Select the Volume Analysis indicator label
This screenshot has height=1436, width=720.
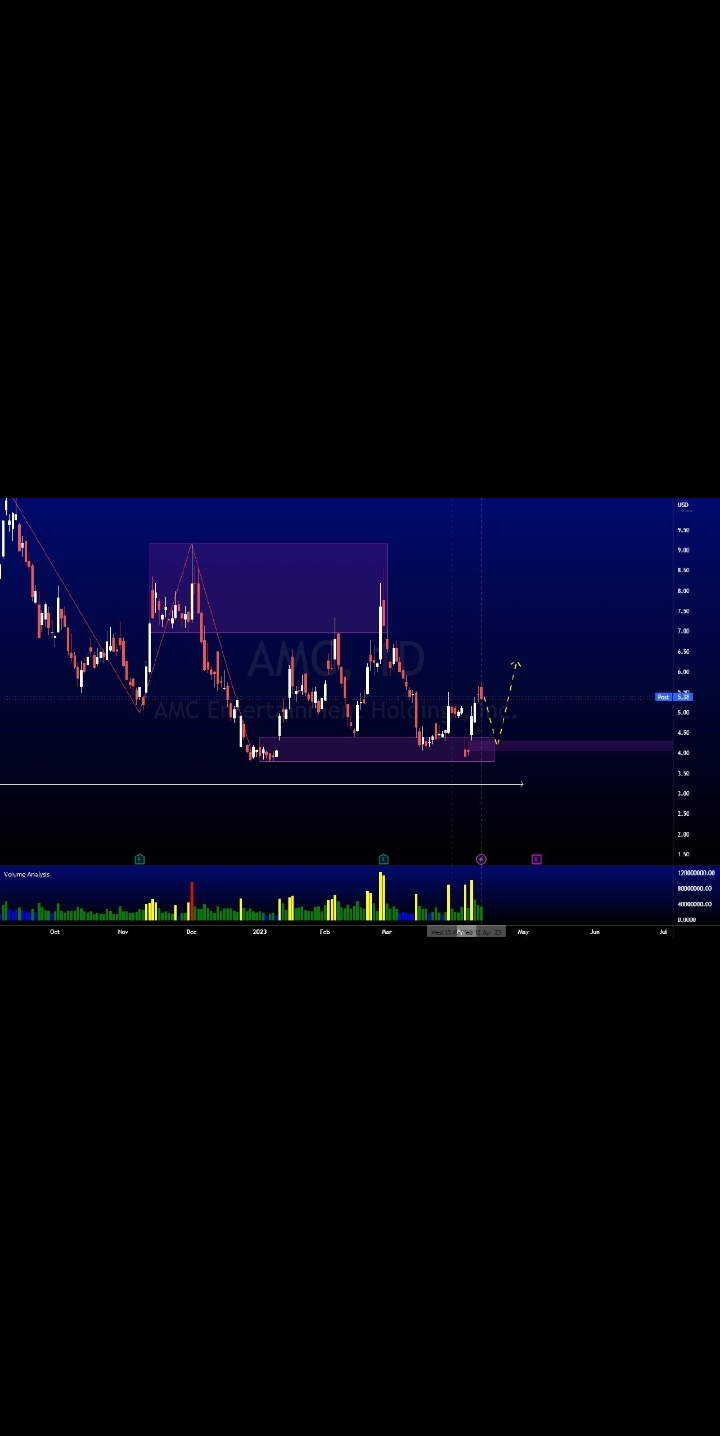pyautogui.click(x=27, y=874)
